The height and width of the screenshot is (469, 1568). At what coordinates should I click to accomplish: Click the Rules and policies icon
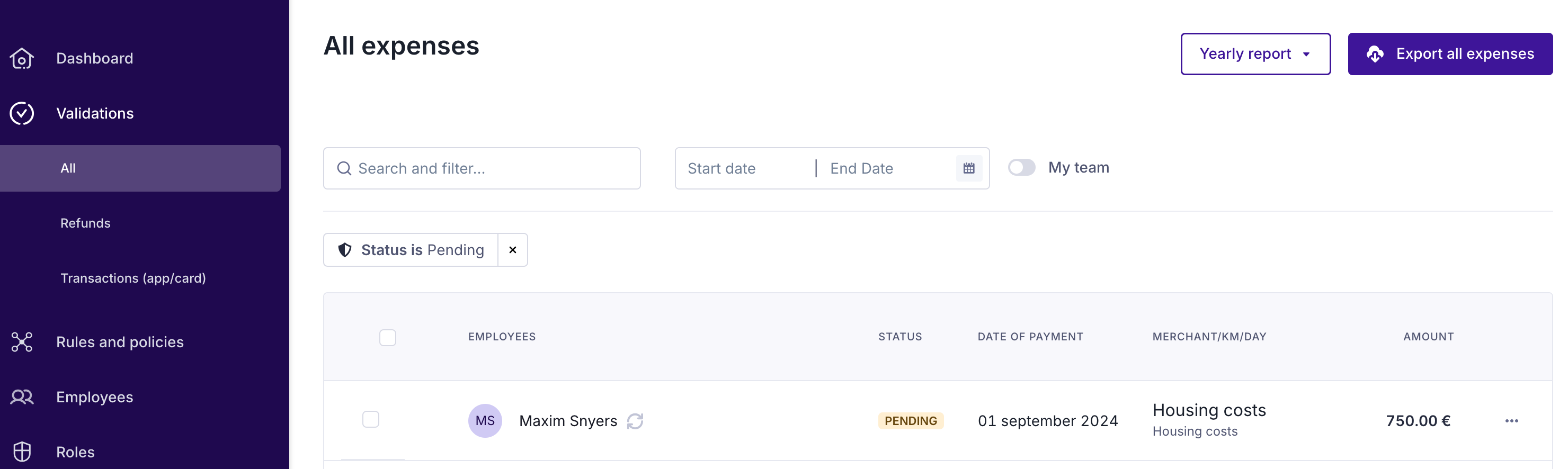point(22,342)
